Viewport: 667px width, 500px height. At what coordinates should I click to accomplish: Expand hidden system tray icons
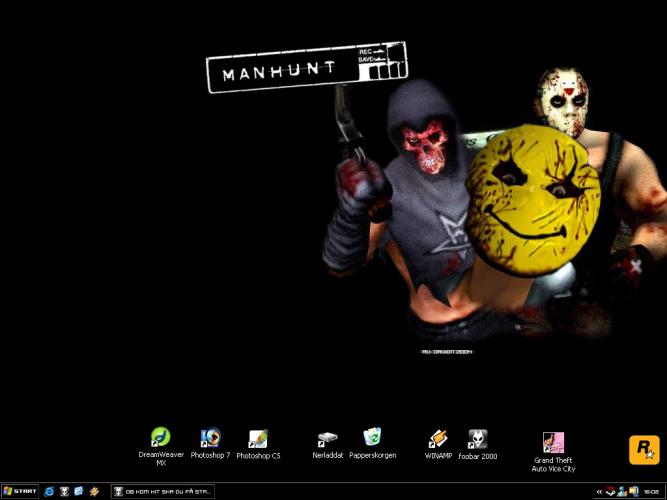pos(598,491)
